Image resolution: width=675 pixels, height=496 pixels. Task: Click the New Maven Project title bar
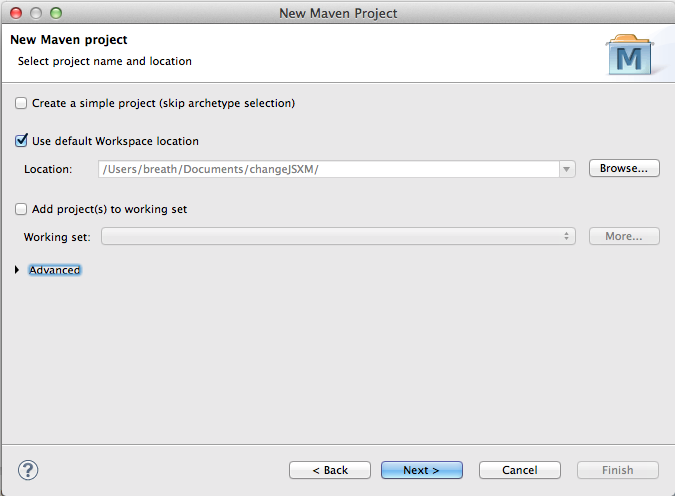[338, 13]
